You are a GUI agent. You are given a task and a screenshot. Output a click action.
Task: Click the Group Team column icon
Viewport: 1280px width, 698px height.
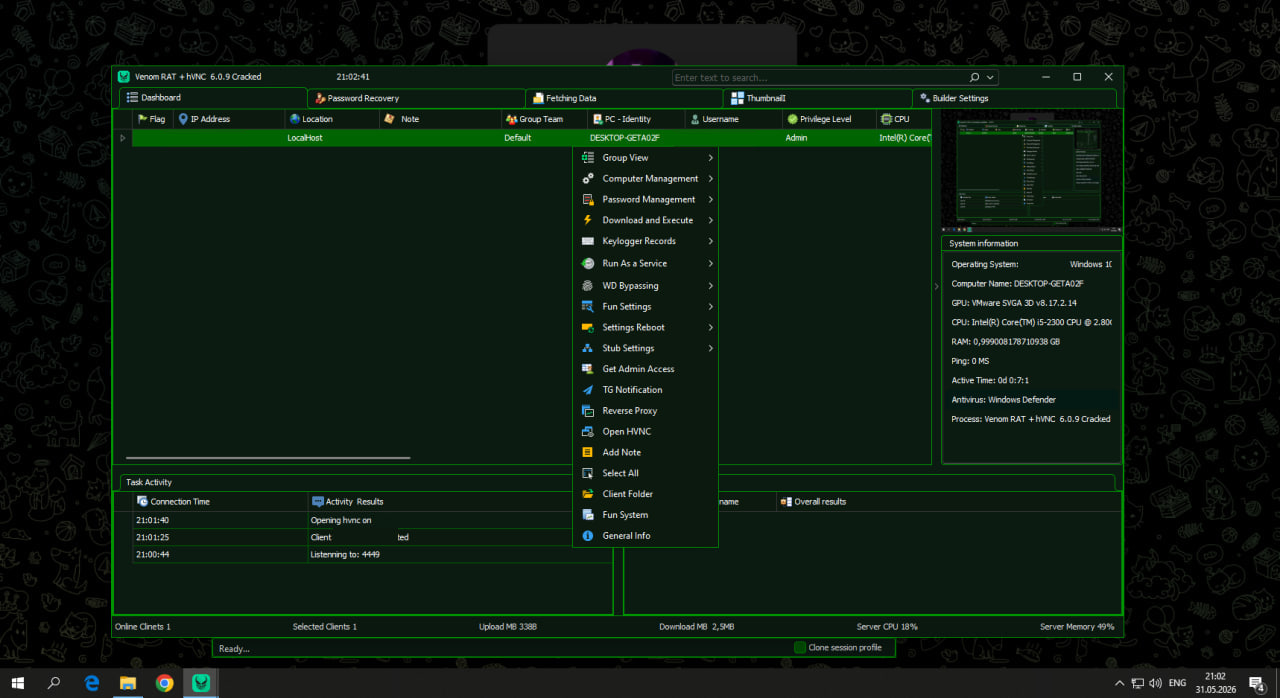click(511, 119)
